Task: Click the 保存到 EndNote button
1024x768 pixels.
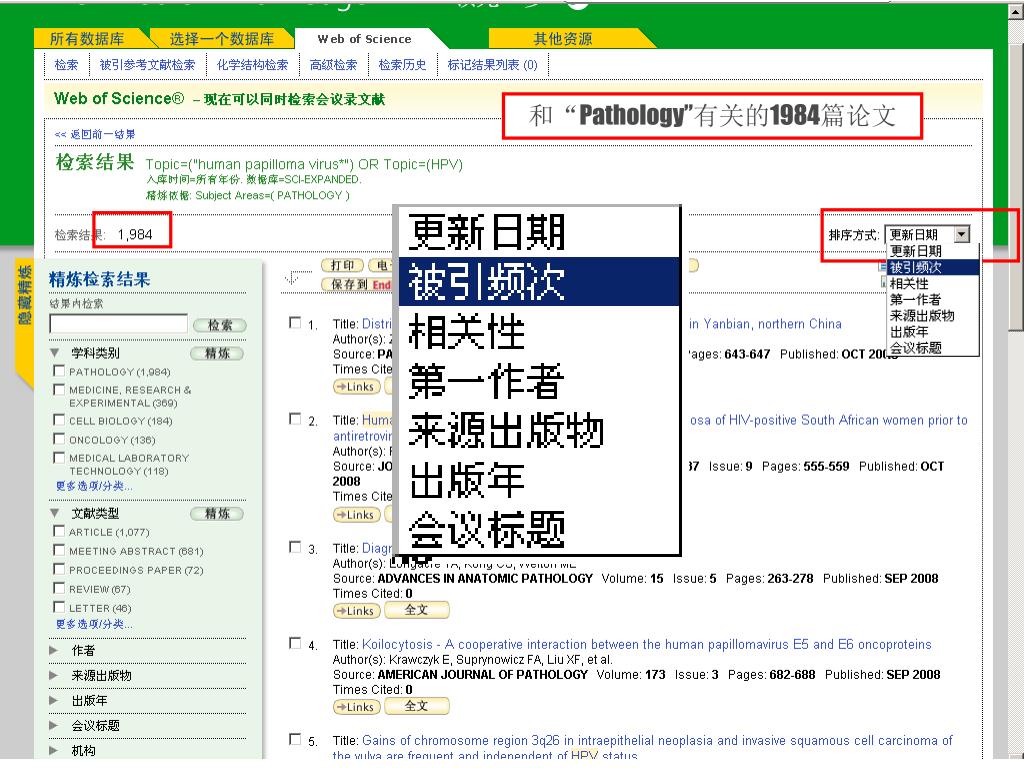Action: [357, 284]
